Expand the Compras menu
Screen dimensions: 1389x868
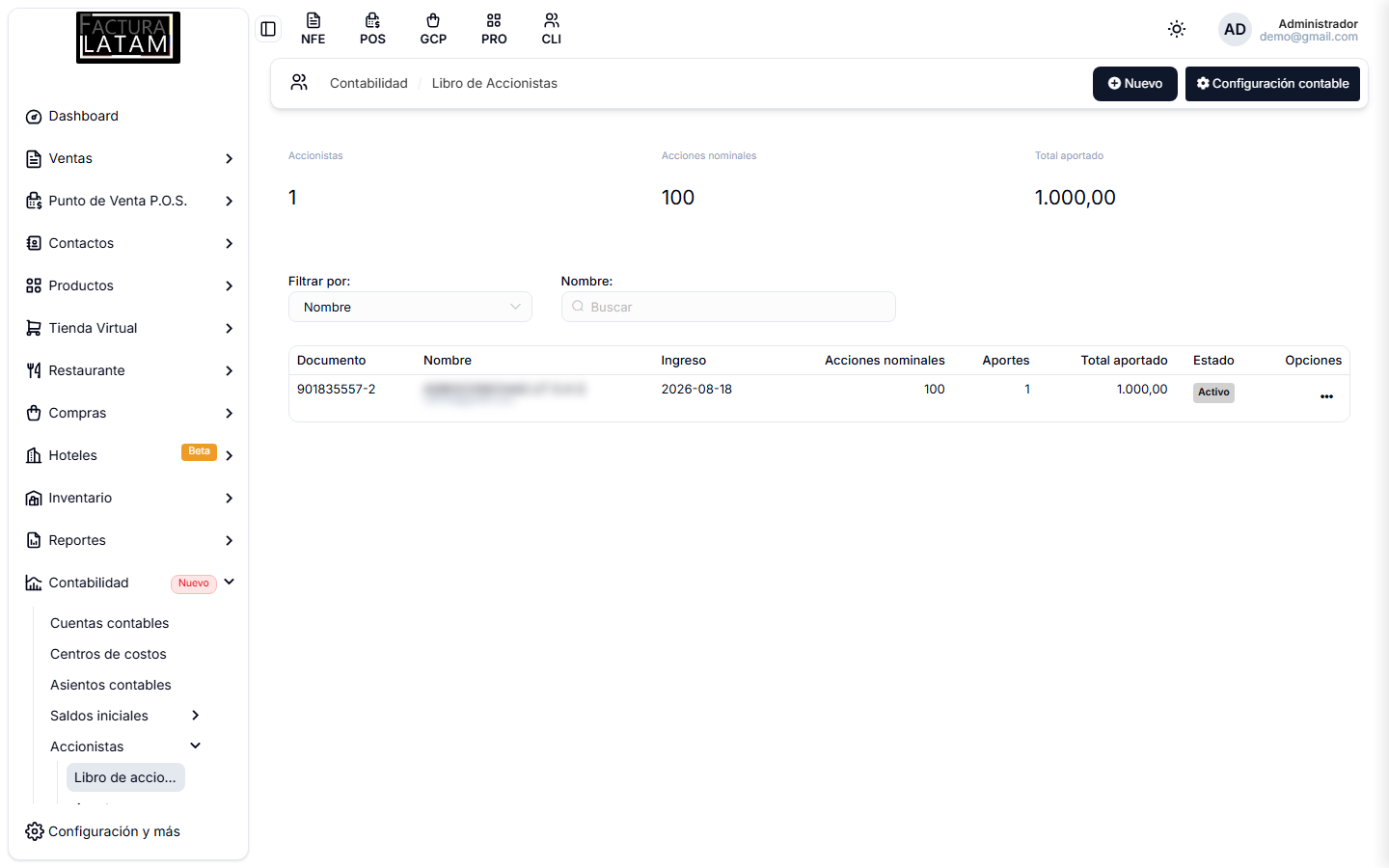[x=128, y=413]
